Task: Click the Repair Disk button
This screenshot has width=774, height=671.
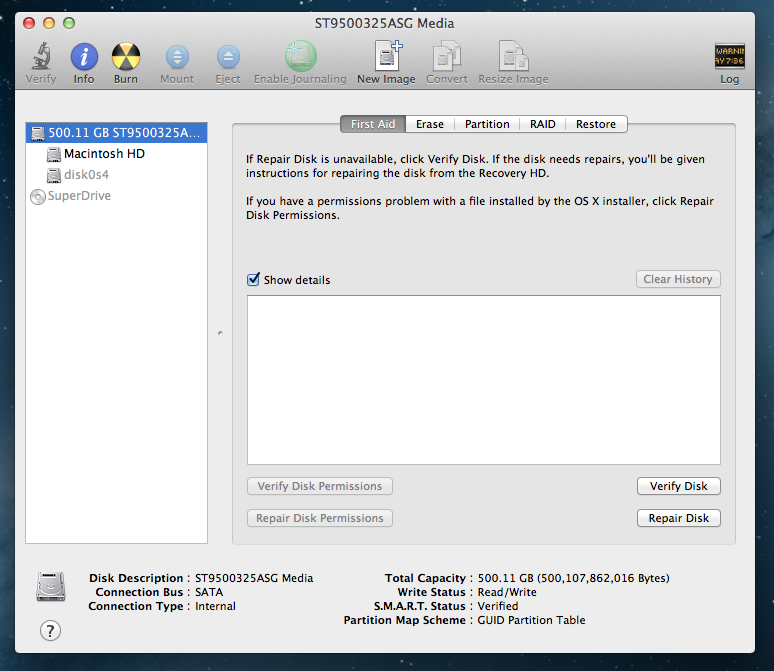Action: pos(679,518)
